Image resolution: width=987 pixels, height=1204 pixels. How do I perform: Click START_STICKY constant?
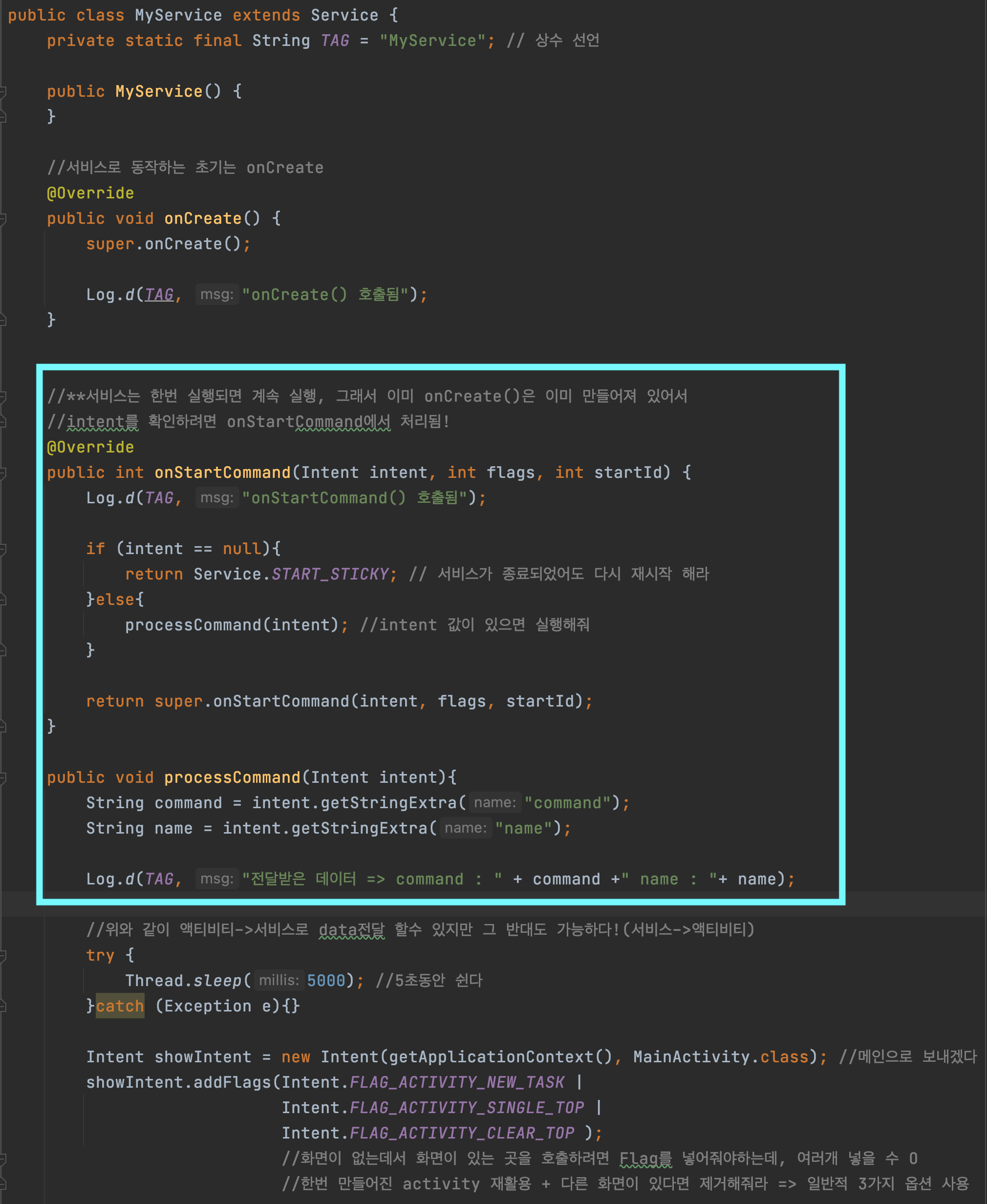330,574
